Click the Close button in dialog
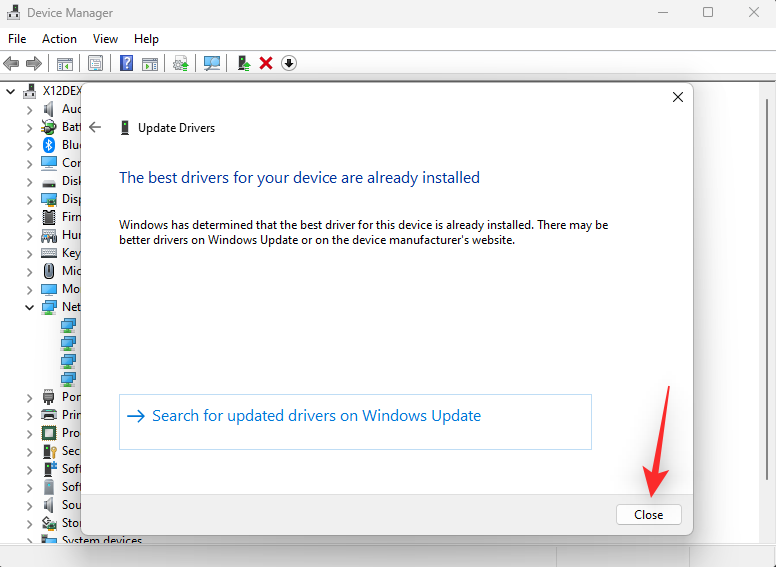776x567 pixels. (x=648, y=515)
